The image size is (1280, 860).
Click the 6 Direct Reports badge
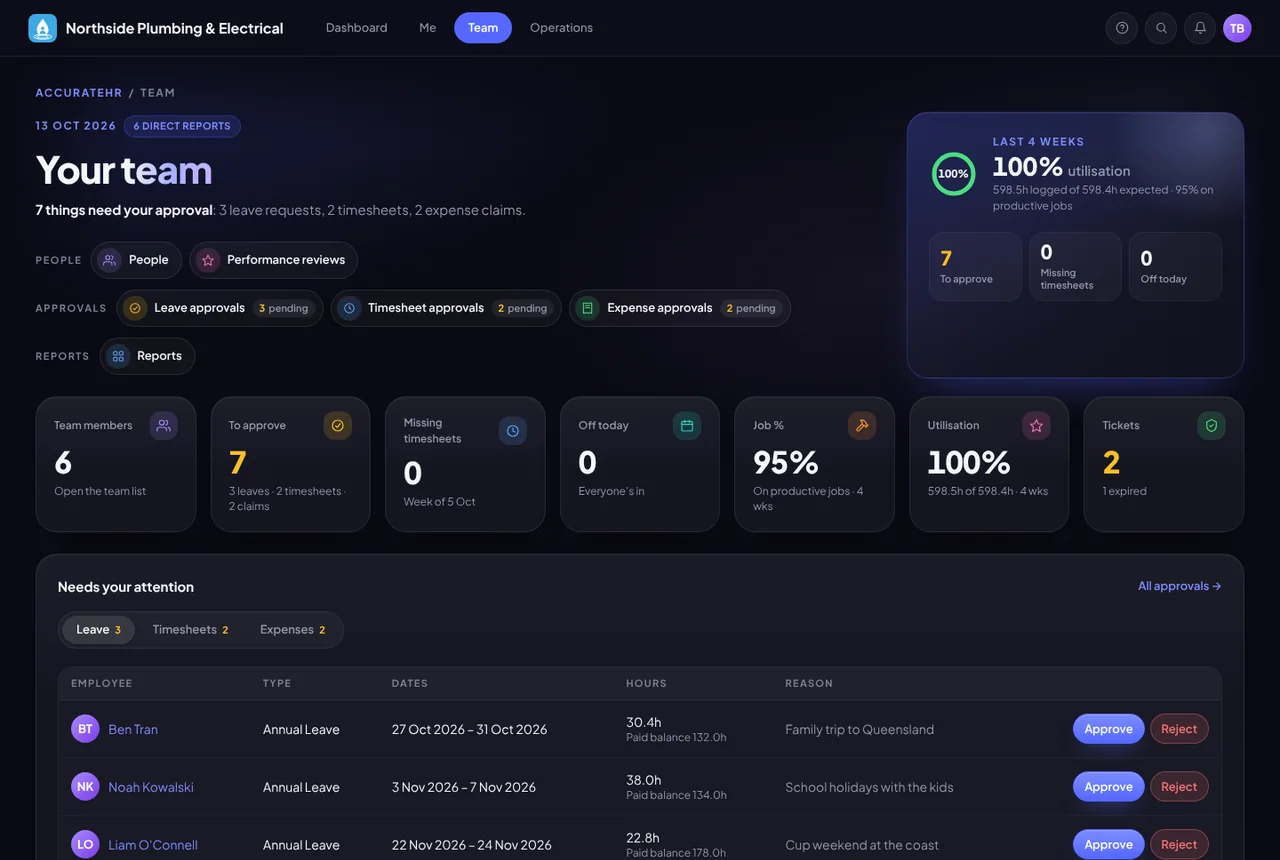[182, 126]
